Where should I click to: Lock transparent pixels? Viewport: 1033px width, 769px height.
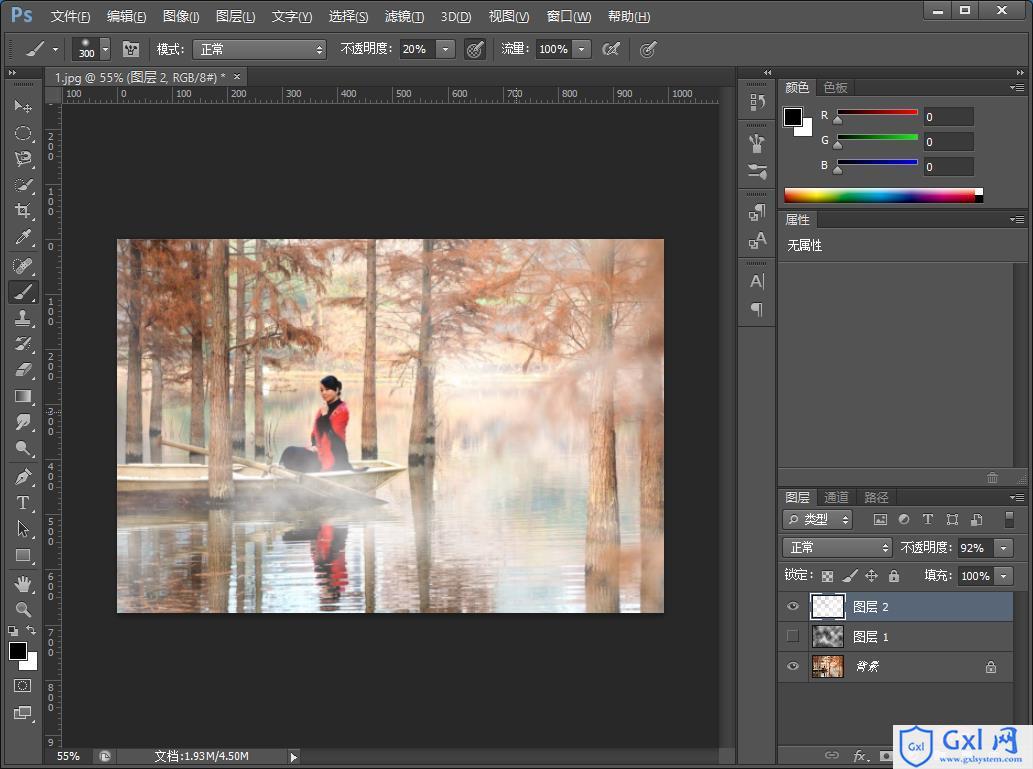[x=827, y=576]
